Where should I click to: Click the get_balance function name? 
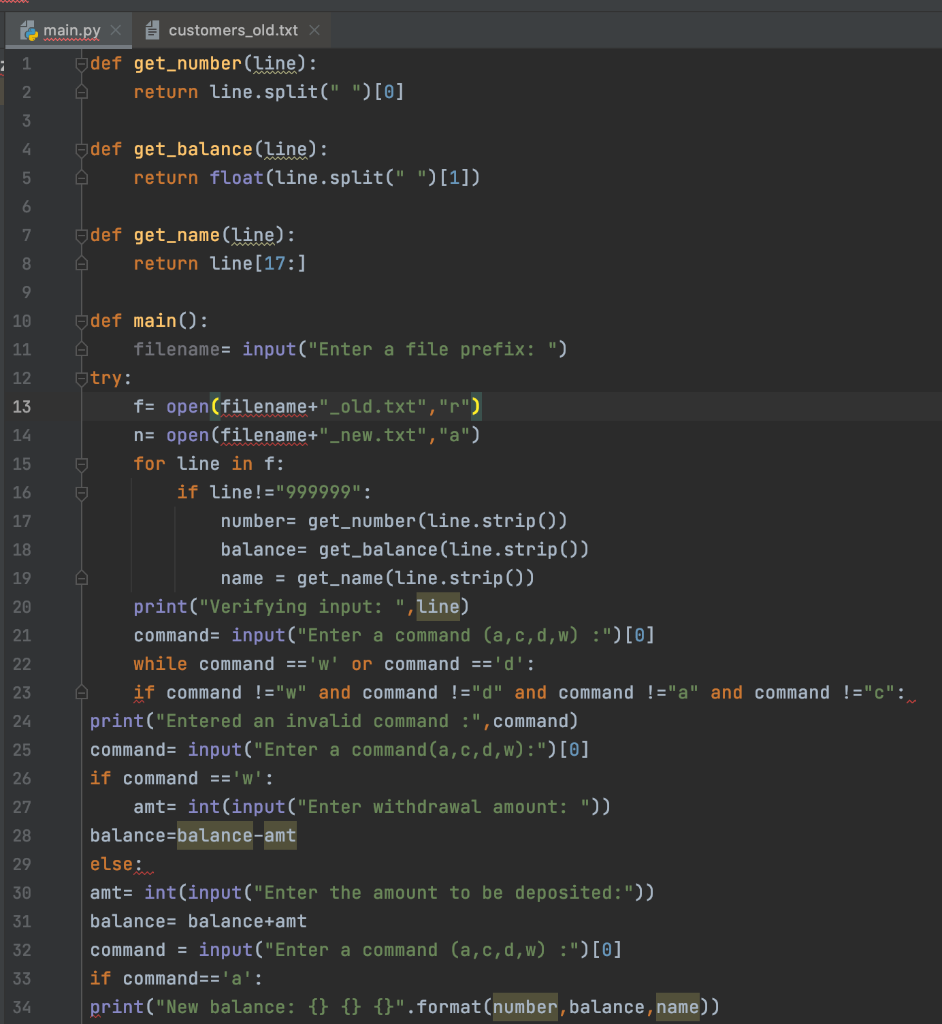pyautogui.click(x=193, y=150)
